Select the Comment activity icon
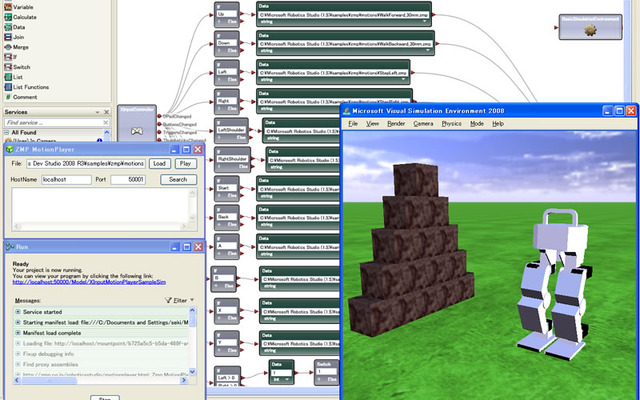This screenshot has height=400, width=640. point(8,97)
